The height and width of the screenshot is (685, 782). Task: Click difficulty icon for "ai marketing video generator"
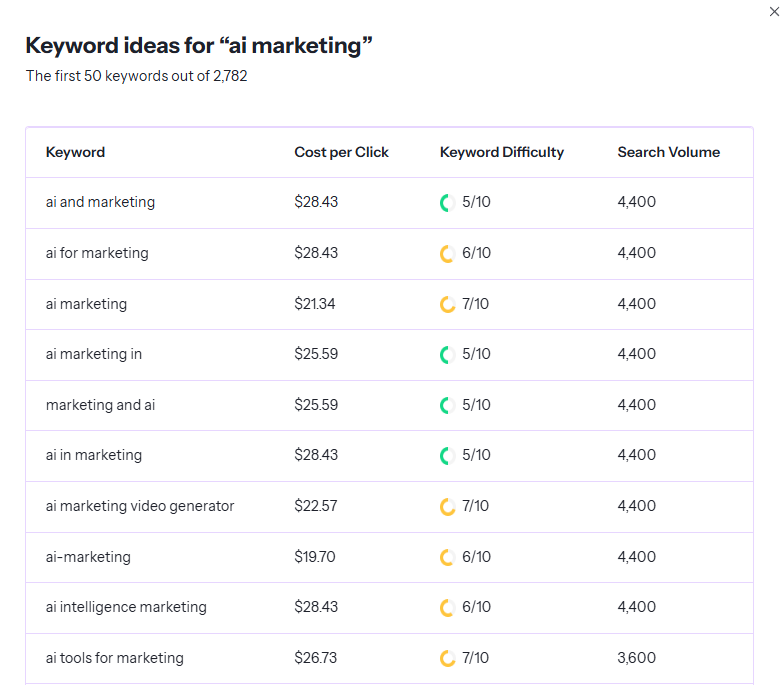pos(447,507)
